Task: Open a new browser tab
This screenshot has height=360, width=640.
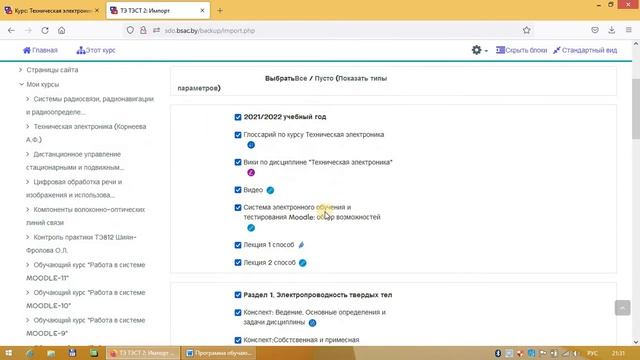Action: click(220, 11)
